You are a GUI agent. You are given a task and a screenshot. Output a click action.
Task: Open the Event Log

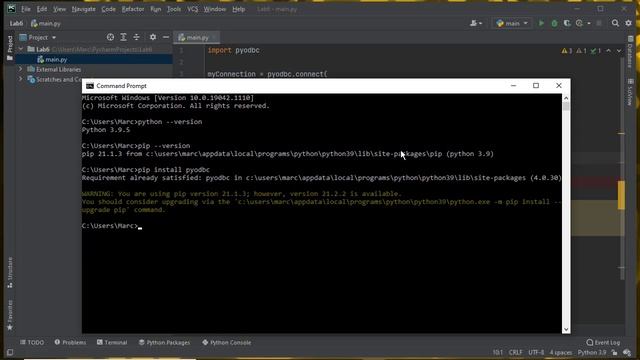(603, 342)
